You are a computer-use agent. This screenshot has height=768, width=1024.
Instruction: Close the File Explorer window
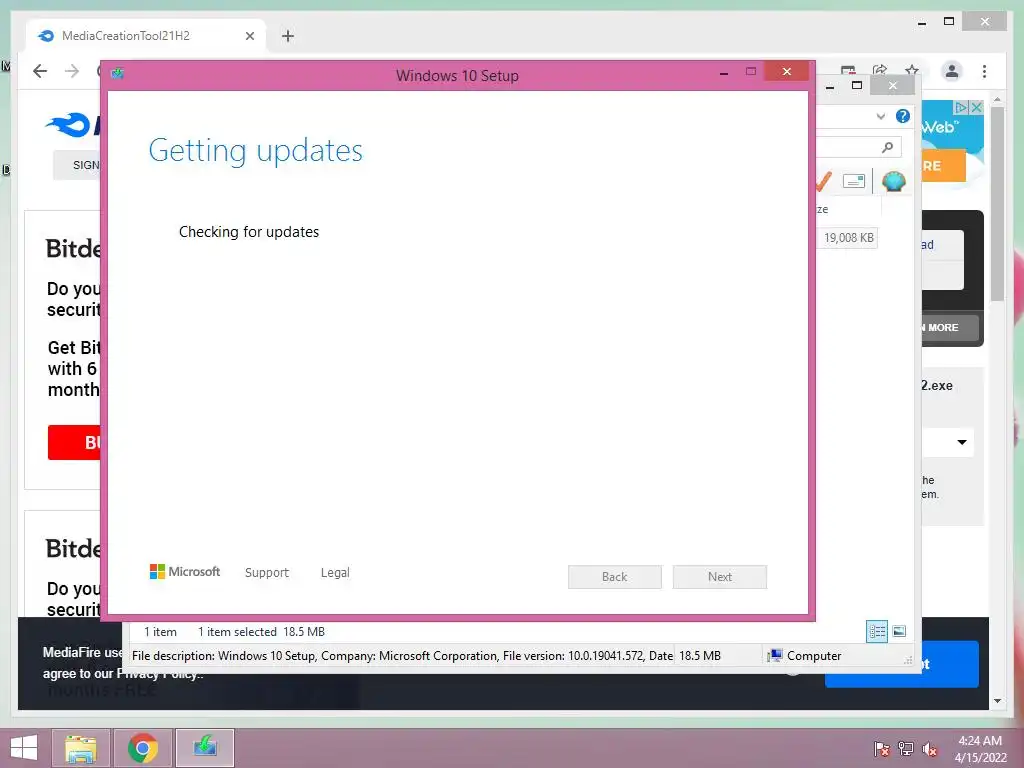(893, 86)
